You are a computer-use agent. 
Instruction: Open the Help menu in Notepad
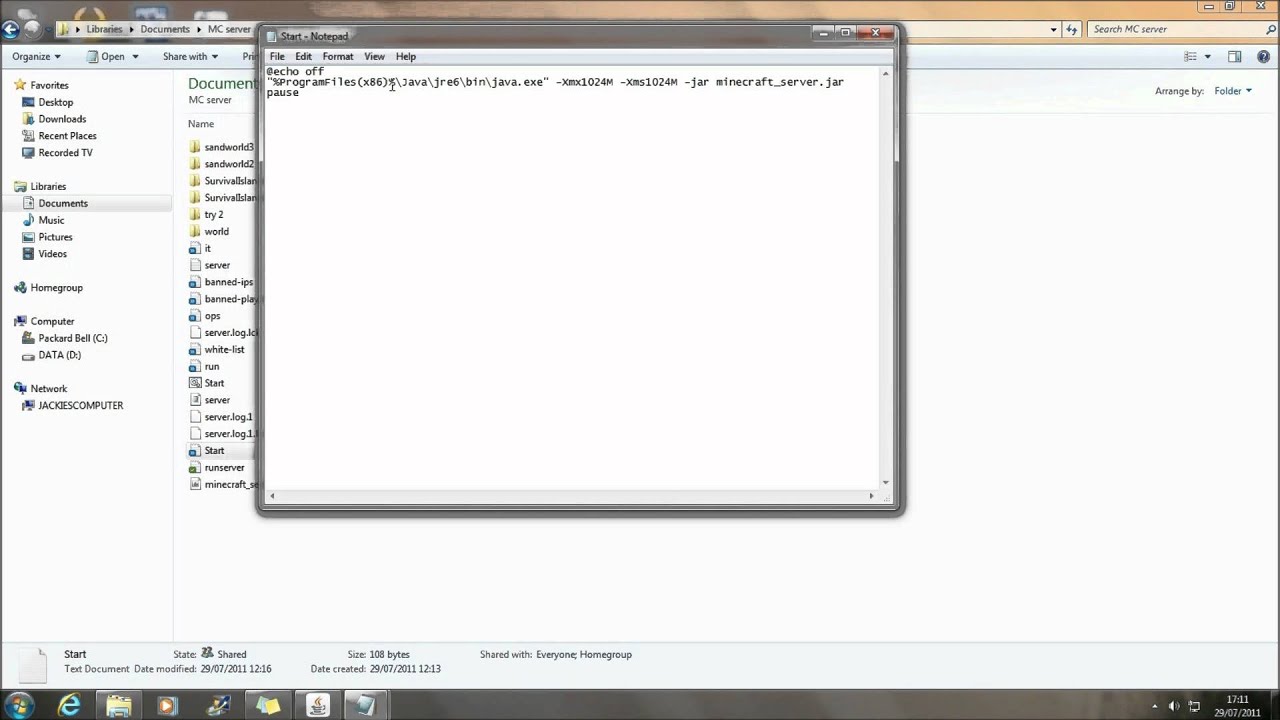(405, 57)
